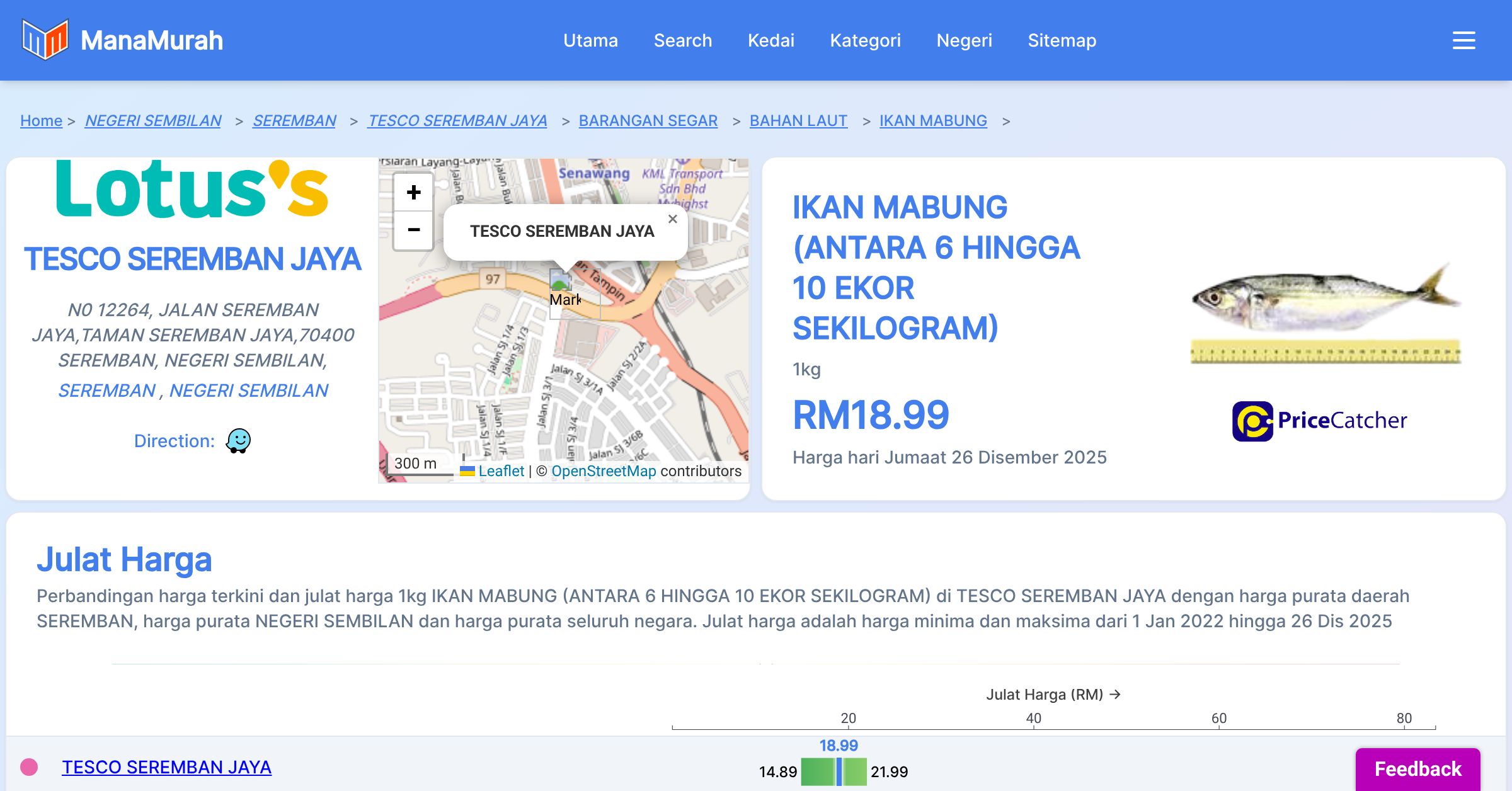Click the ManaMurah logo icon
This screenshot has width=1512, height=791.
click(45, 40)
